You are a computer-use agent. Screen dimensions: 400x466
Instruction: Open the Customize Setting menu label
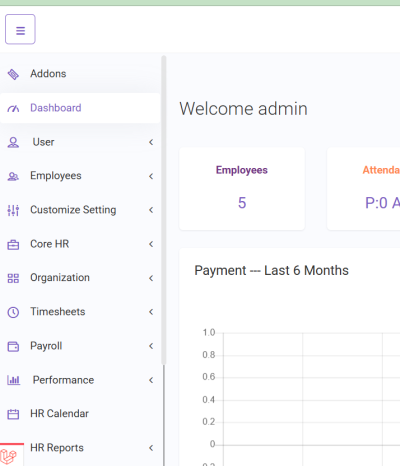tap(73, 210)
